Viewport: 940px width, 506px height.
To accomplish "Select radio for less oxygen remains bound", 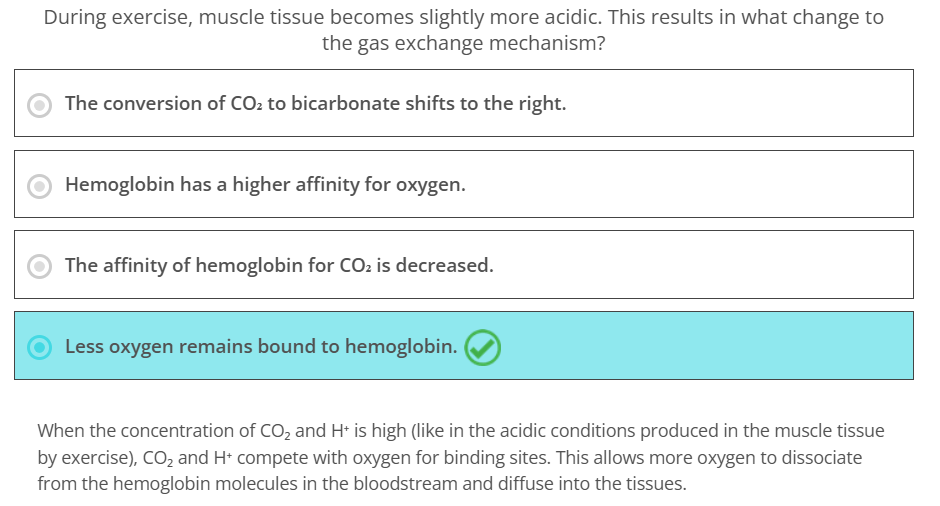I will 40,347.
